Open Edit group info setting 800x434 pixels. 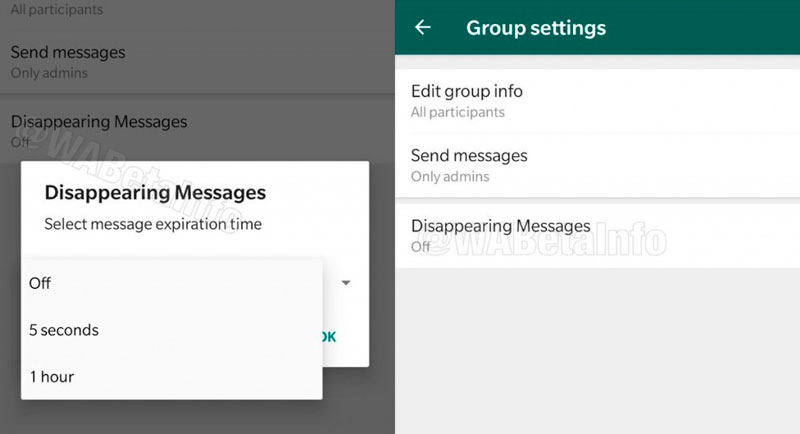coord(597,101)
